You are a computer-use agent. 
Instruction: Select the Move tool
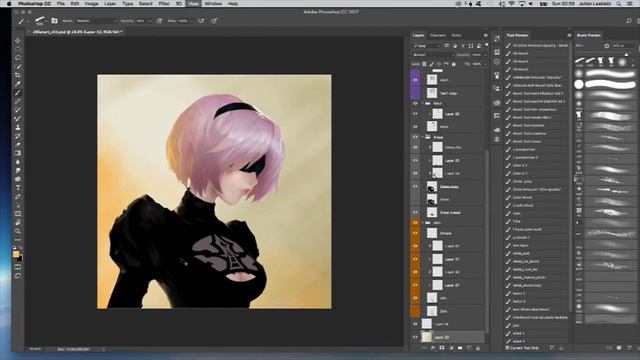18,40
